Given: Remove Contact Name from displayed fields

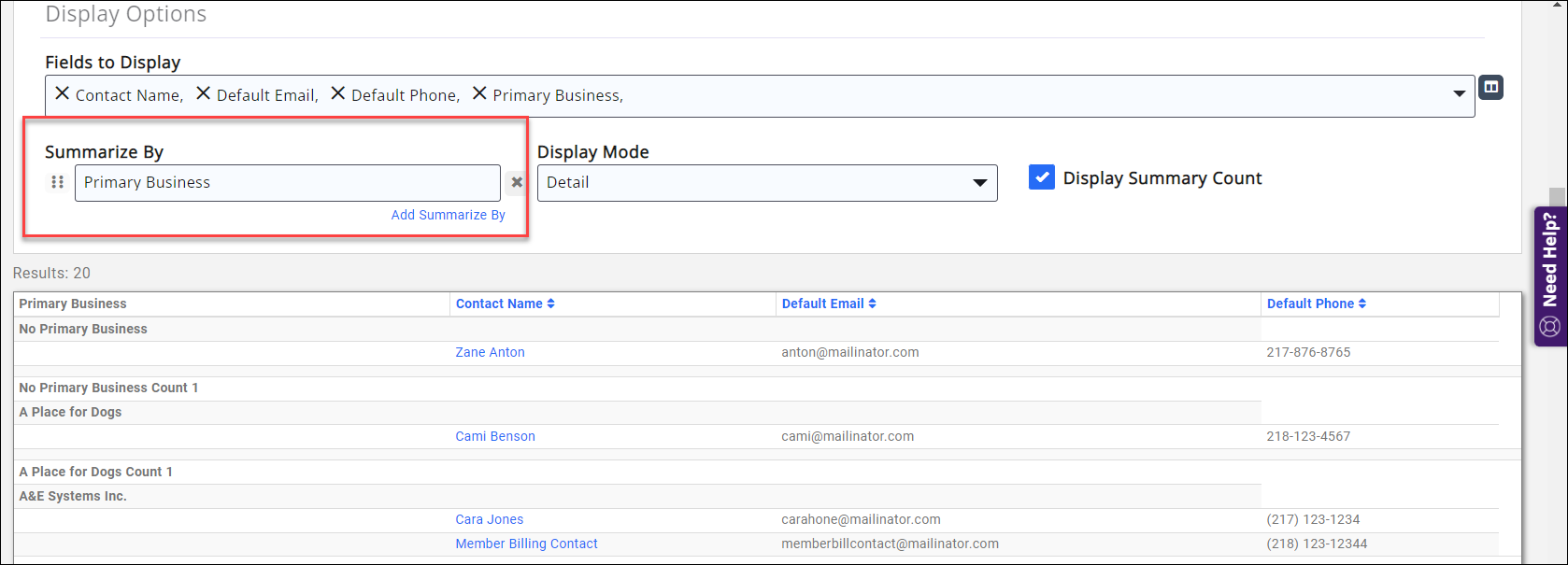Looking at the screenshot, I should click(63, 93).
